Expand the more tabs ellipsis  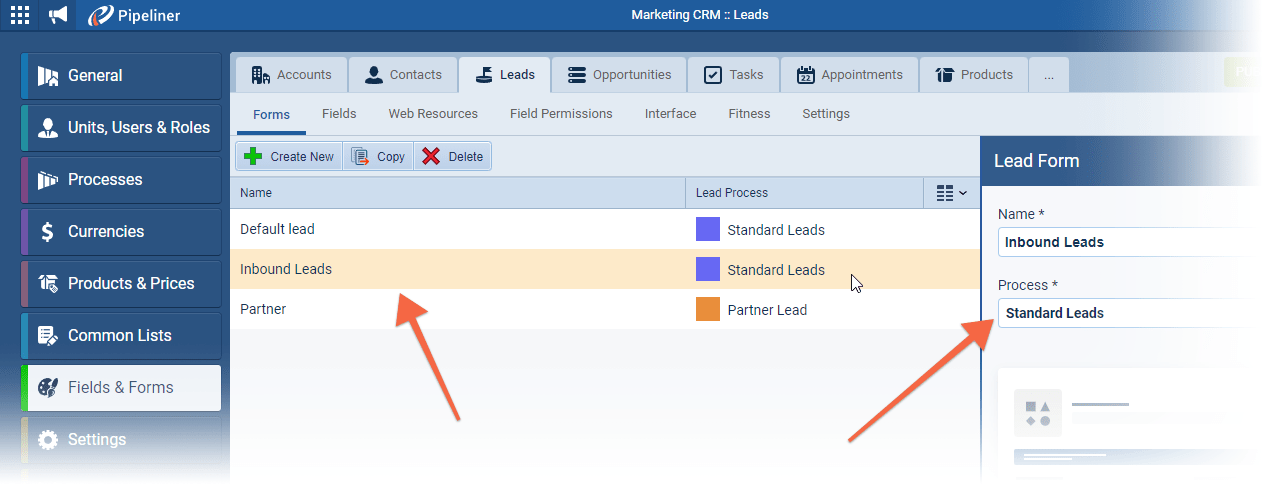click(x=1048, y=75)
